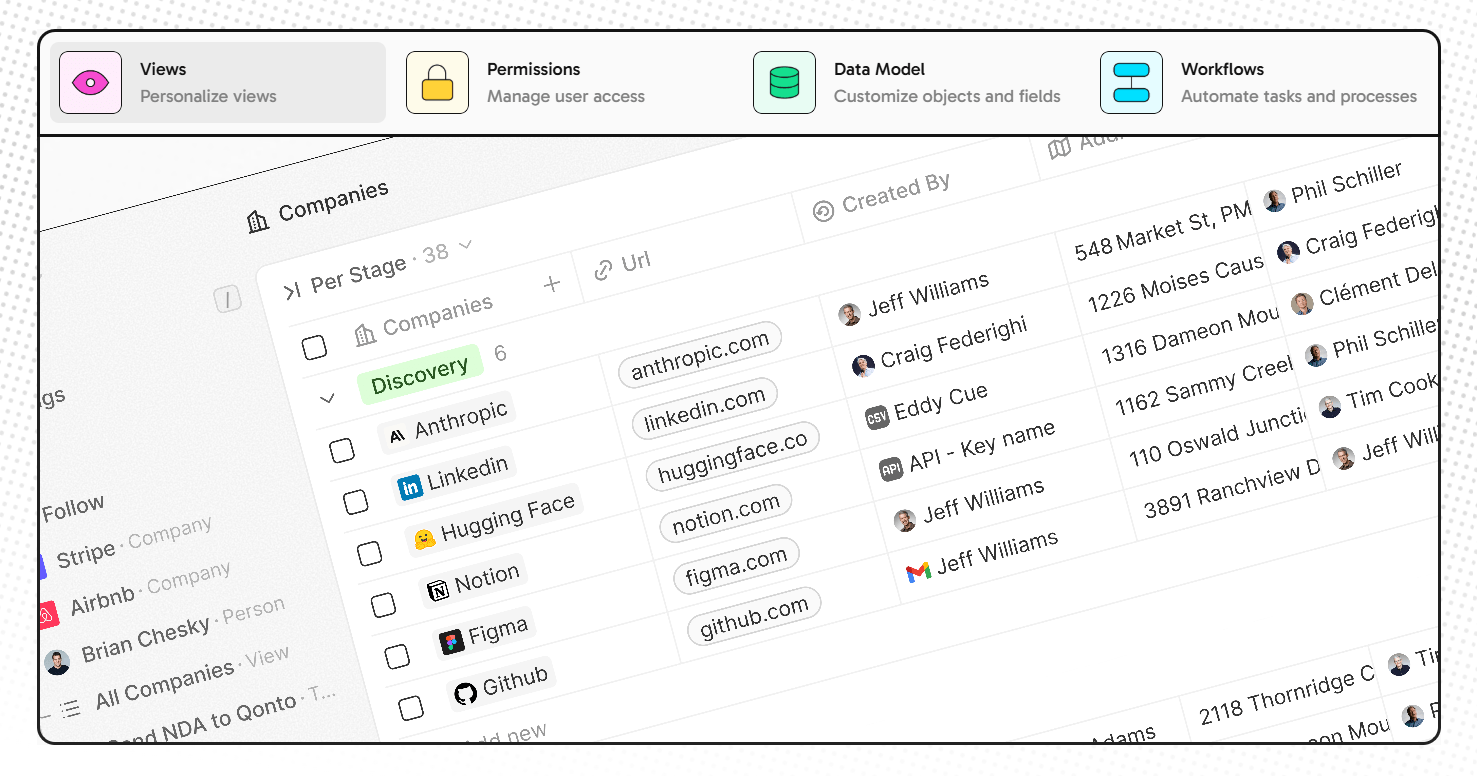Open the Per Stage view dropdown

pos(463,248)
